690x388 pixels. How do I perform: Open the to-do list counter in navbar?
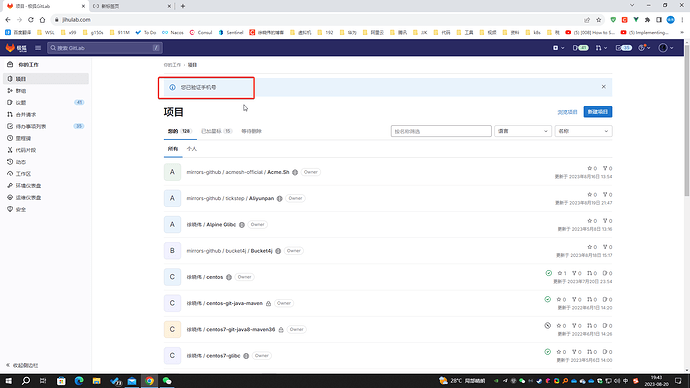624,48
